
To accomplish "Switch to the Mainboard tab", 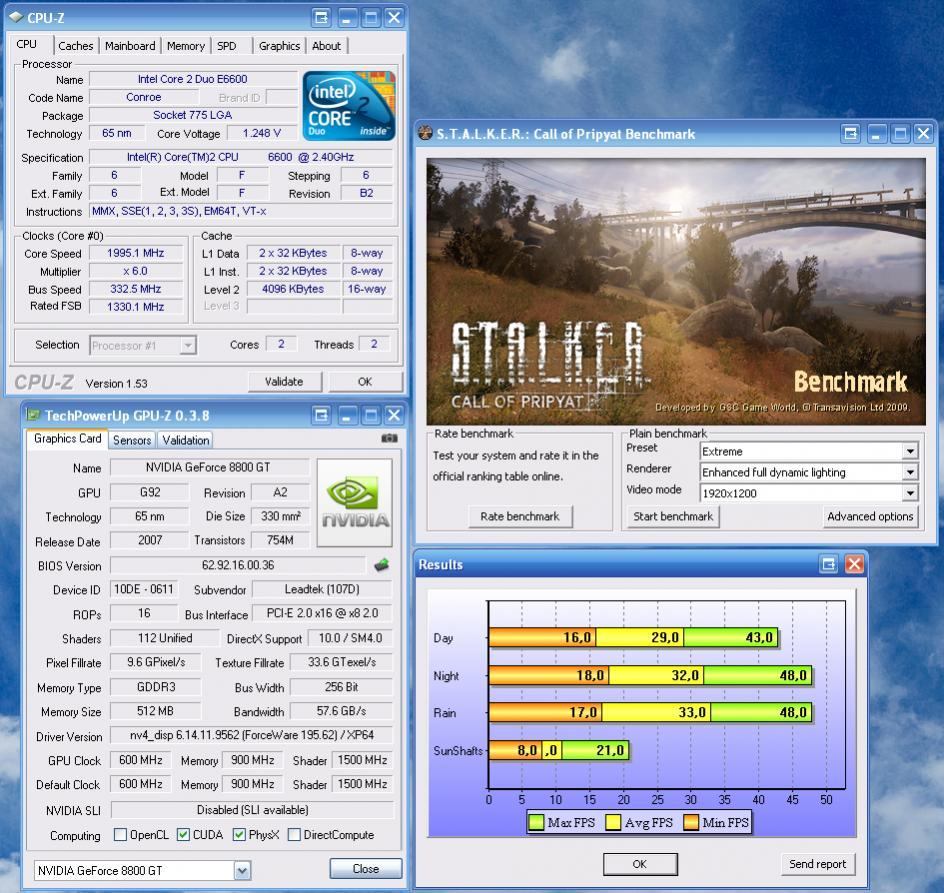I will click(x=130, y=46).
